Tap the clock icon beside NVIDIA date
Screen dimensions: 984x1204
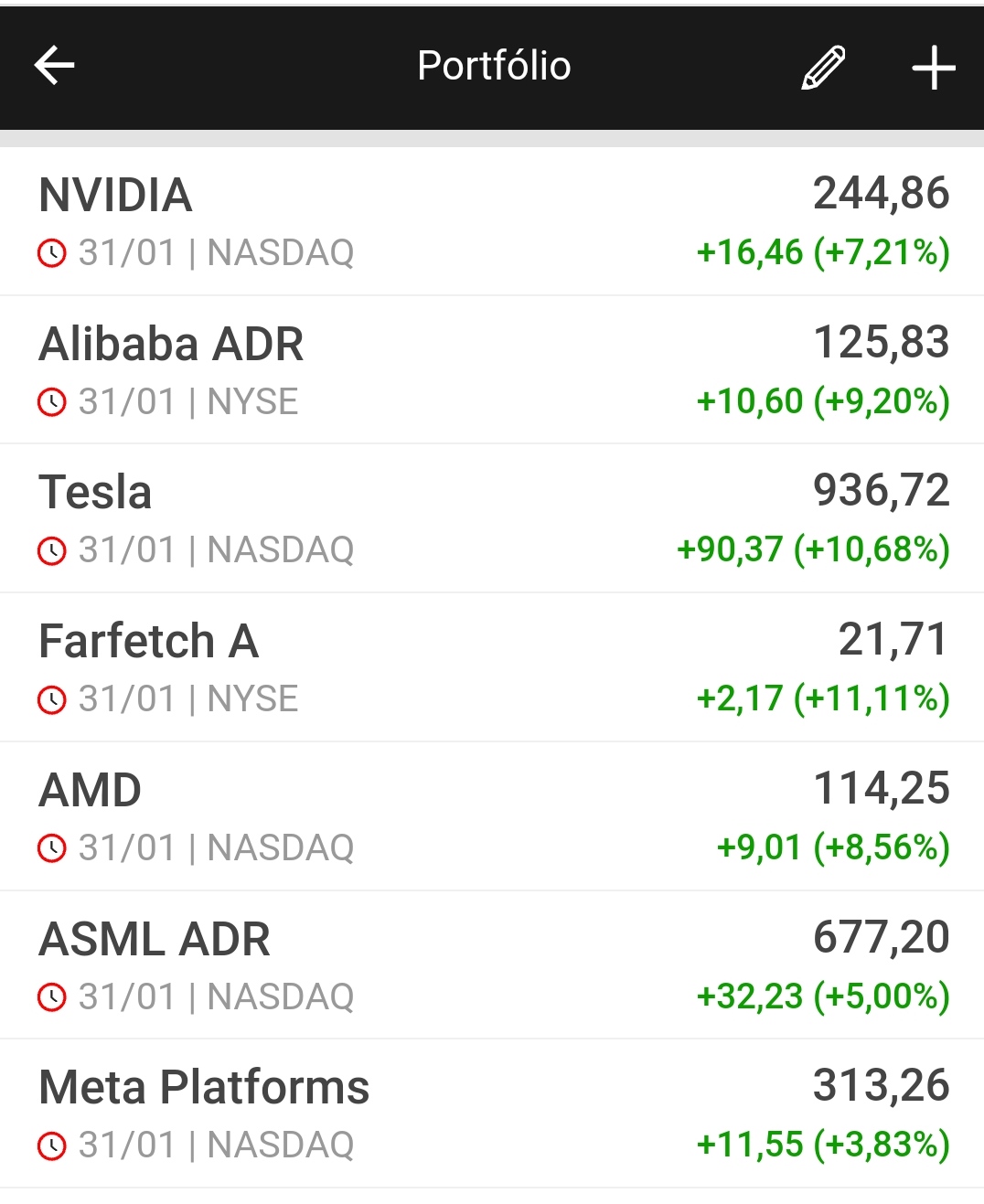coord(52,253)
